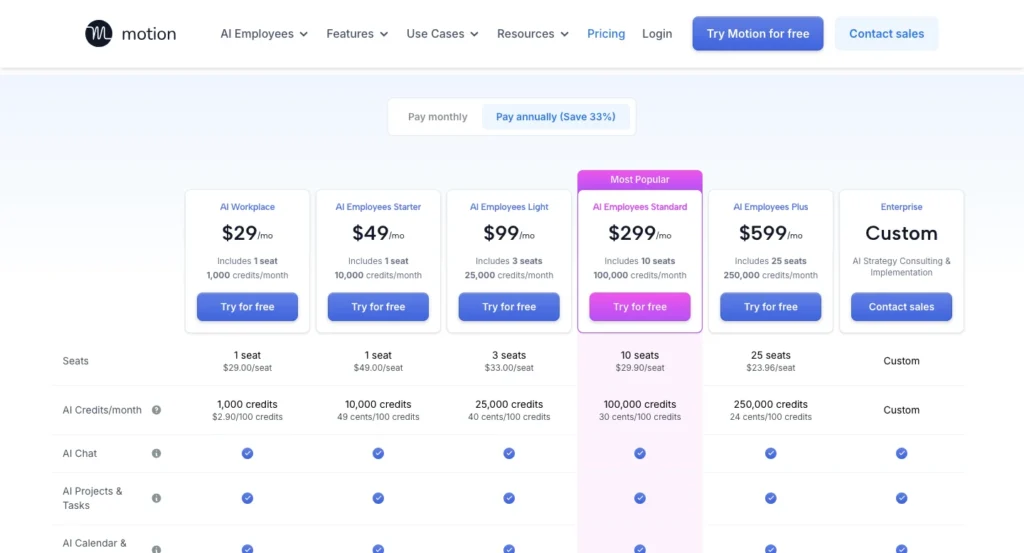Click AI Chat checkmark under AI Employees Starter
Viewport: 1024px width, 553px height.
pyautogui.click(x=378, y=453)
